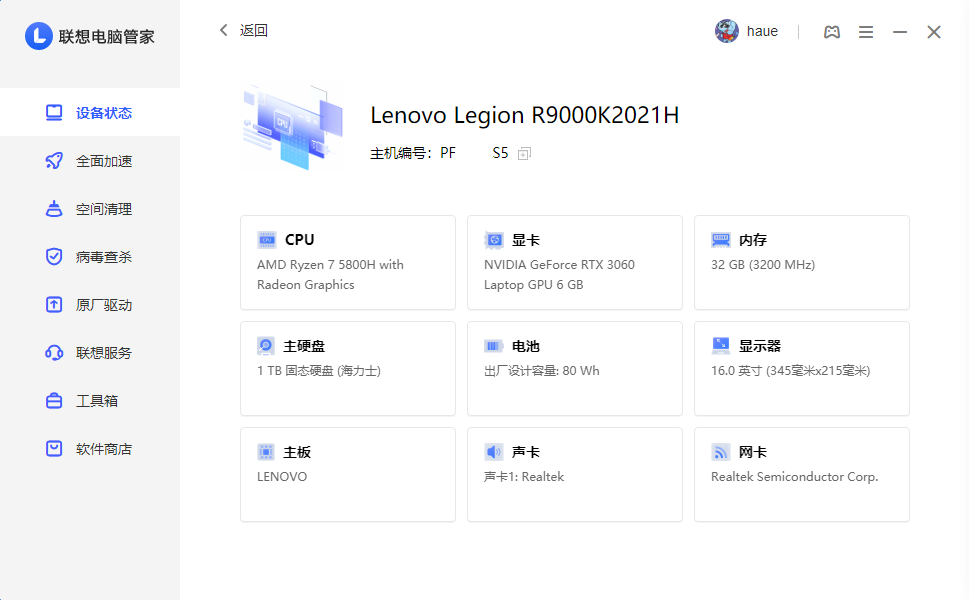Click the 显卡 graphics card icon
Image resolution: width=969 pixels, height=601 pixels.
tap(494, 240)
